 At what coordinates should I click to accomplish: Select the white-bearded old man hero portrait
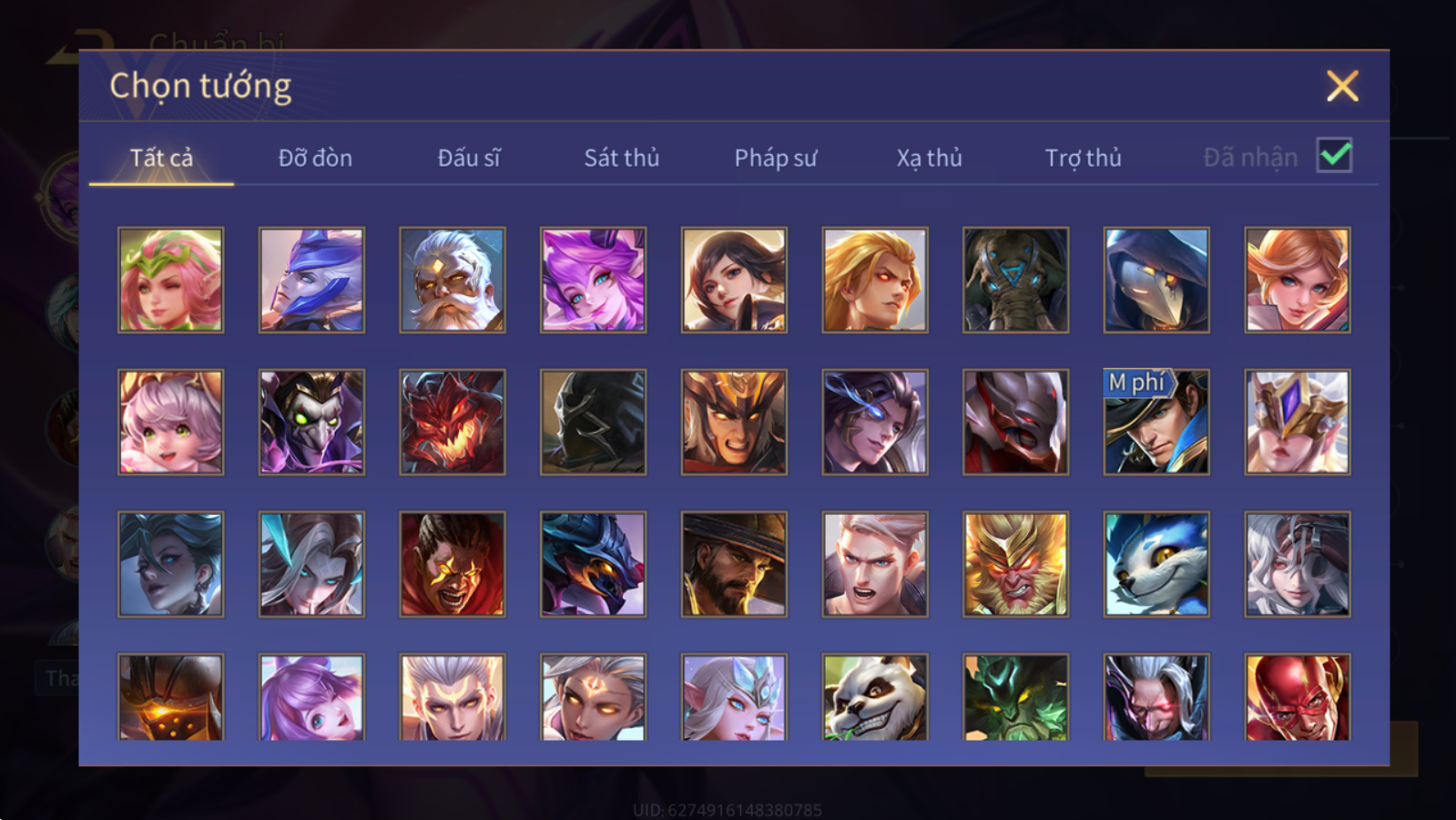[x=452, y=280]
